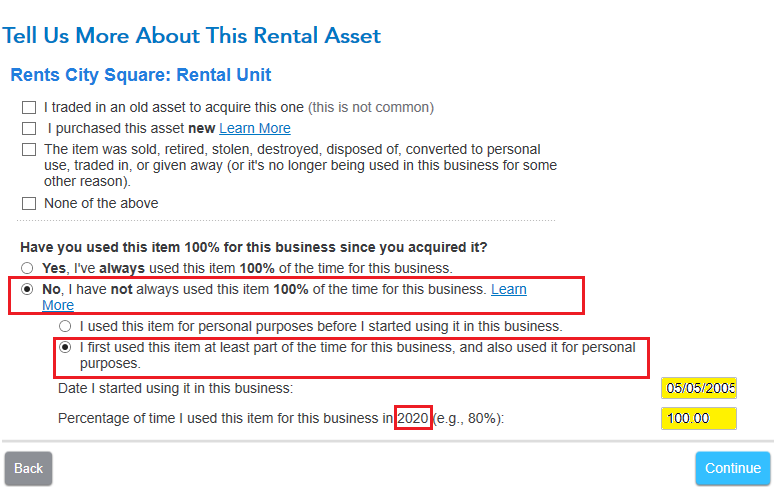
Task: Click the Rents City Square: Rental Unit subheading
Action: pos(141,75)
